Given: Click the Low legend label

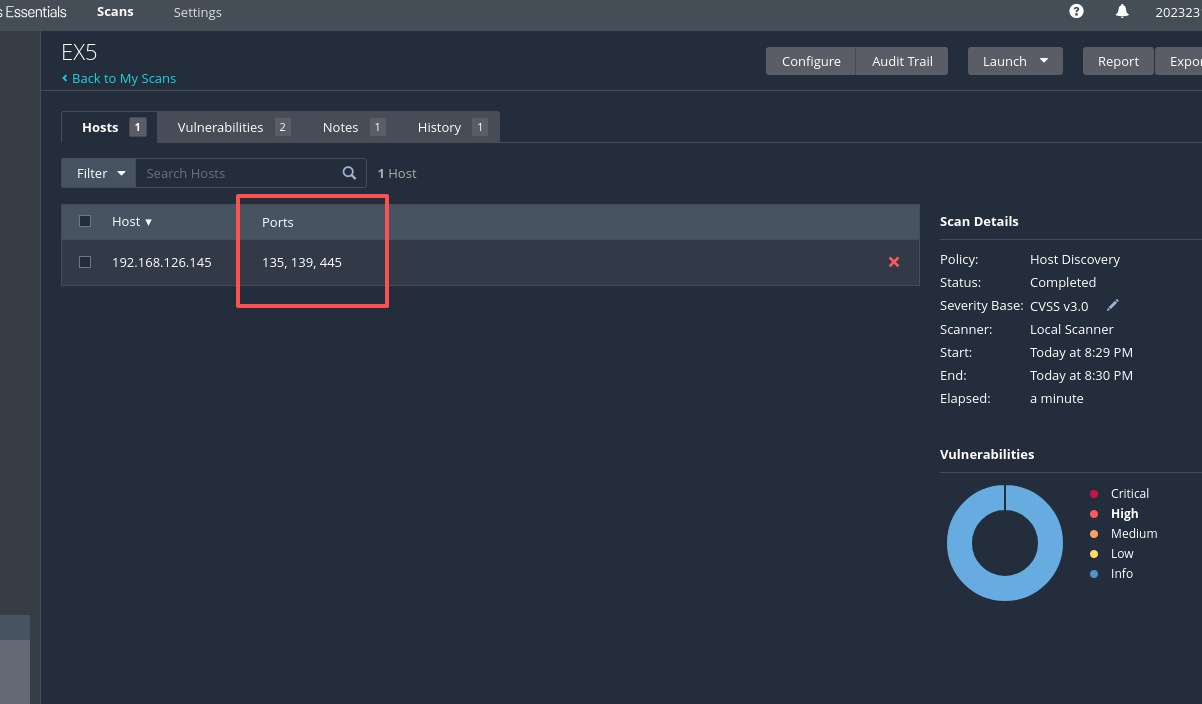Looking at the screenshot, I should pos(1122,554).
